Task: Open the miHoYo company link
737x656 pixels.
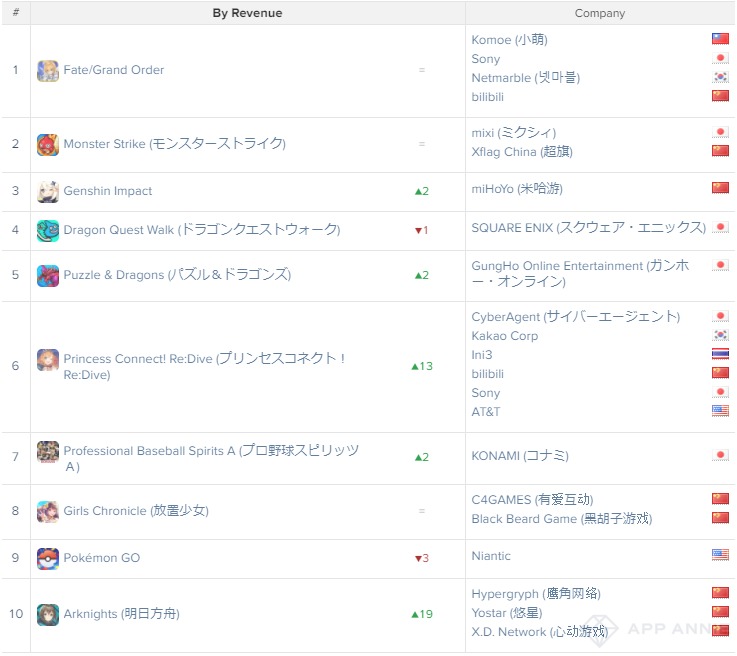Action: (517, 189)
